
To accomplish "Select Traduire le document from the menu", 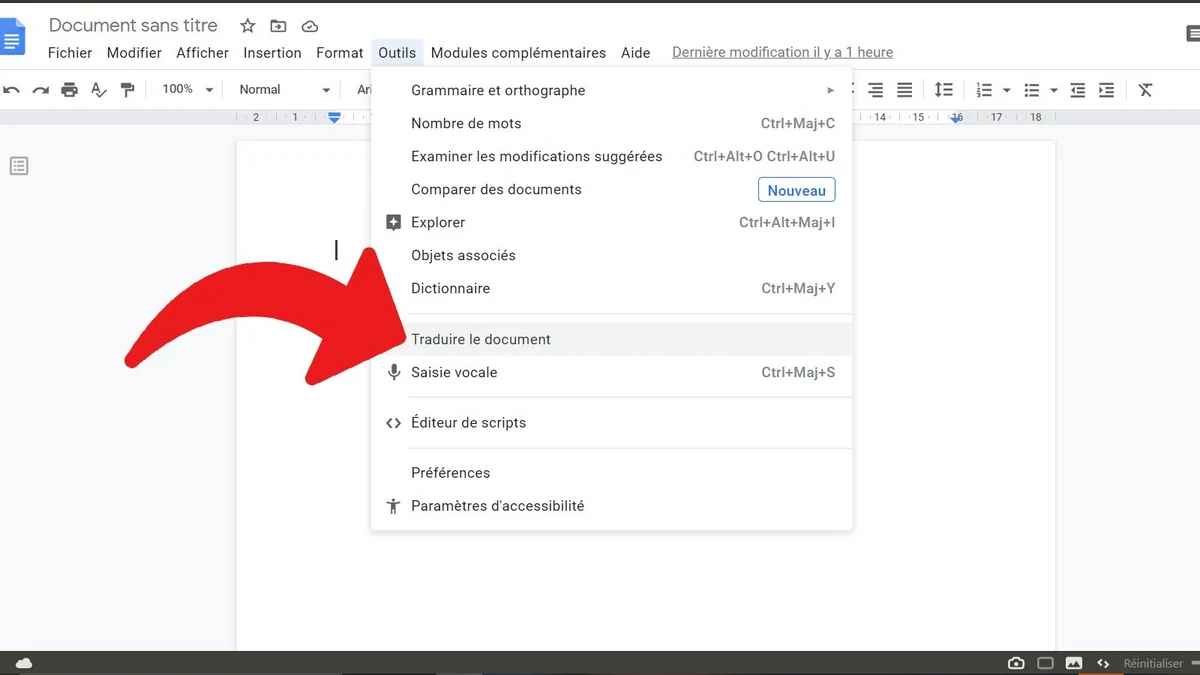I will tap(481, 339).
